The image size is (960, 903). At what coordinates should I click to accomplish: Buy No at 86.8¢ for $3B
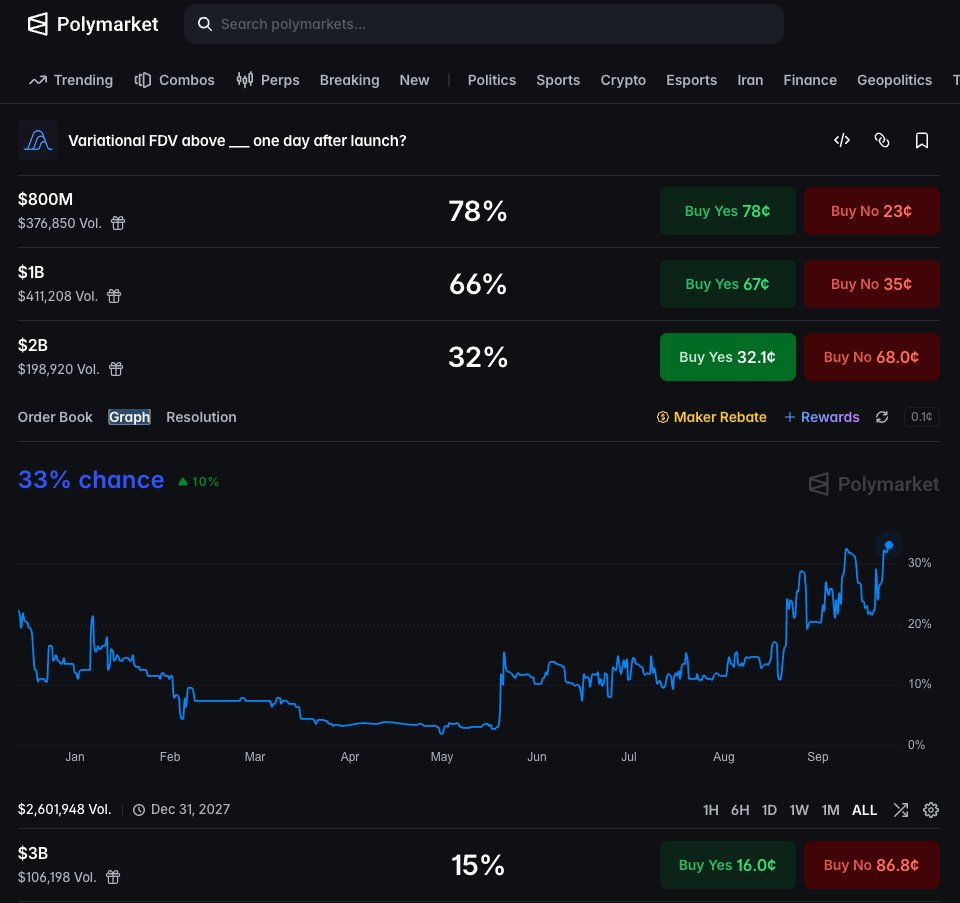[871, 865]
